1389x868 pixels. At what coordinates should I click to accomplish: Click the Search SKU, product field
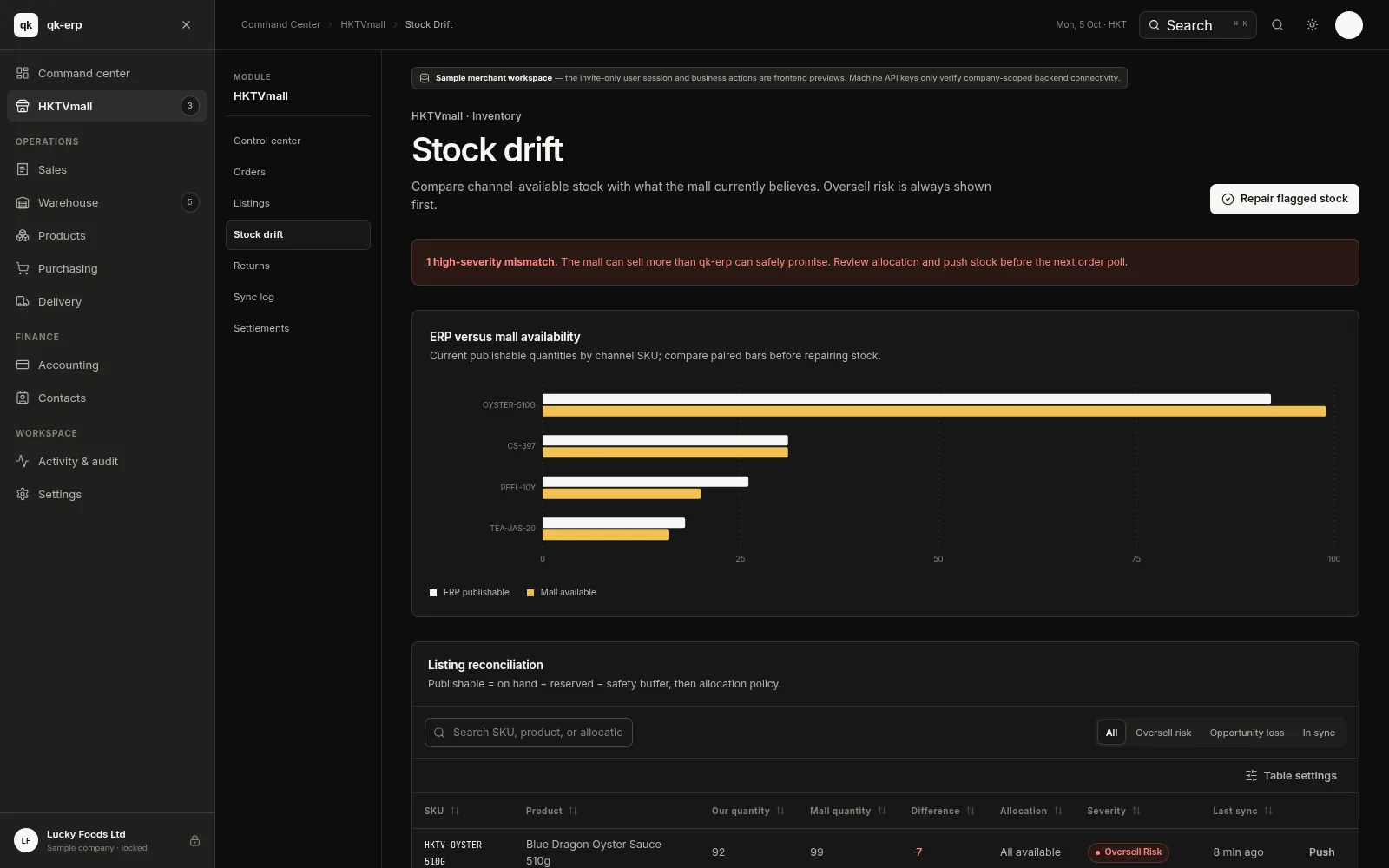[x=528, y=733]
